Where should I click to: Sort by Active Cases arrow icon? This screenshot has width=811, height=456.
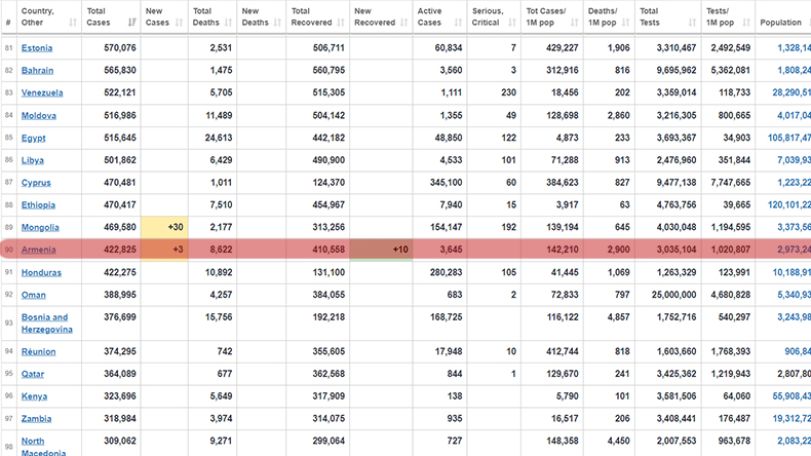(458, 22)
